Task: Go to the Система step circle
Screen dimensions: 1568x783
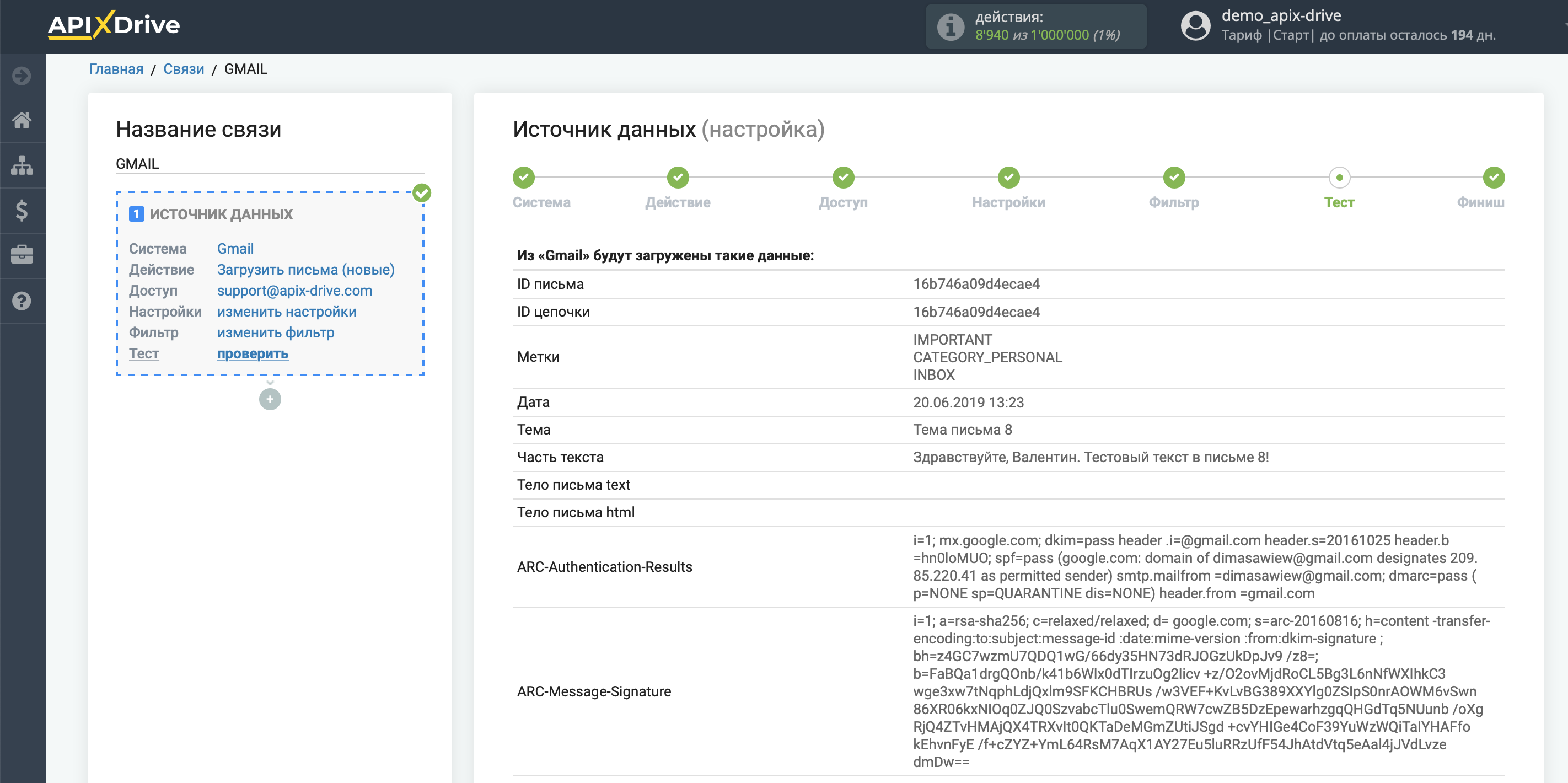Action: pos(523,178)
